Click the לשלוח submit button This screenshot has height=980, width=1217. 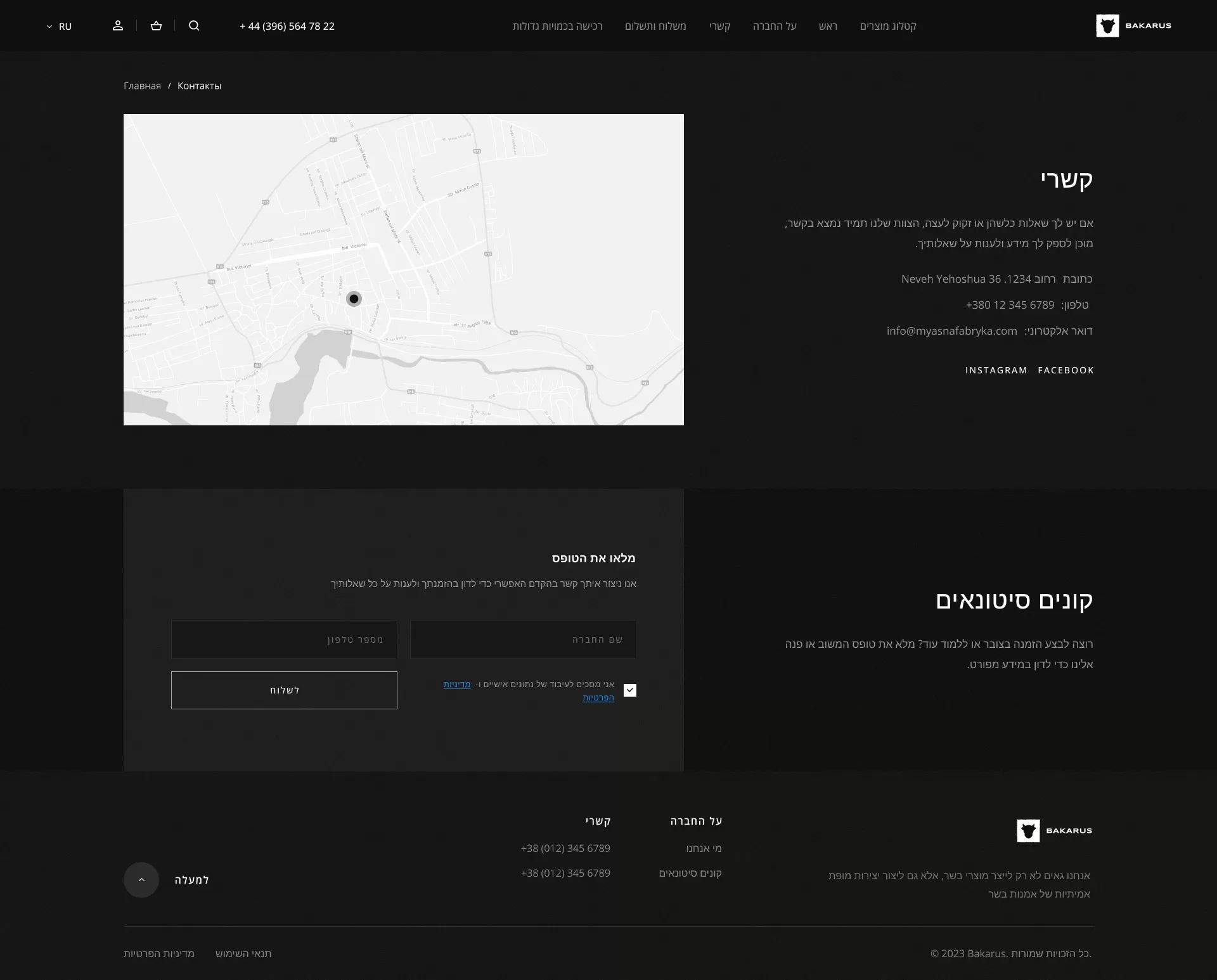(284, 690)
